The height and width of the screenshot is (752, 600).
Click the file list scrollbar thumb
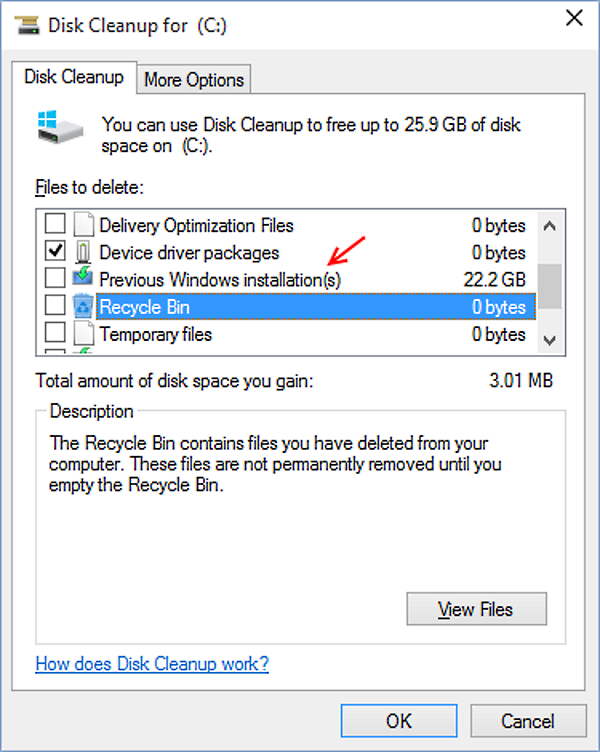pos(550,286)
